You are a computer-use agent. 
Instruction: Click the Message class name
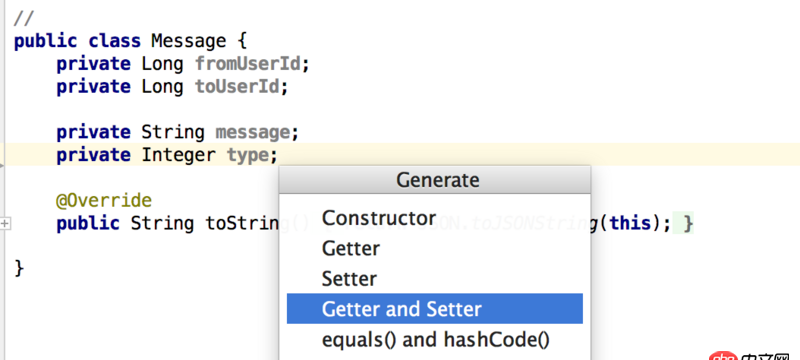pyautogui.click(x=188, y=41)
